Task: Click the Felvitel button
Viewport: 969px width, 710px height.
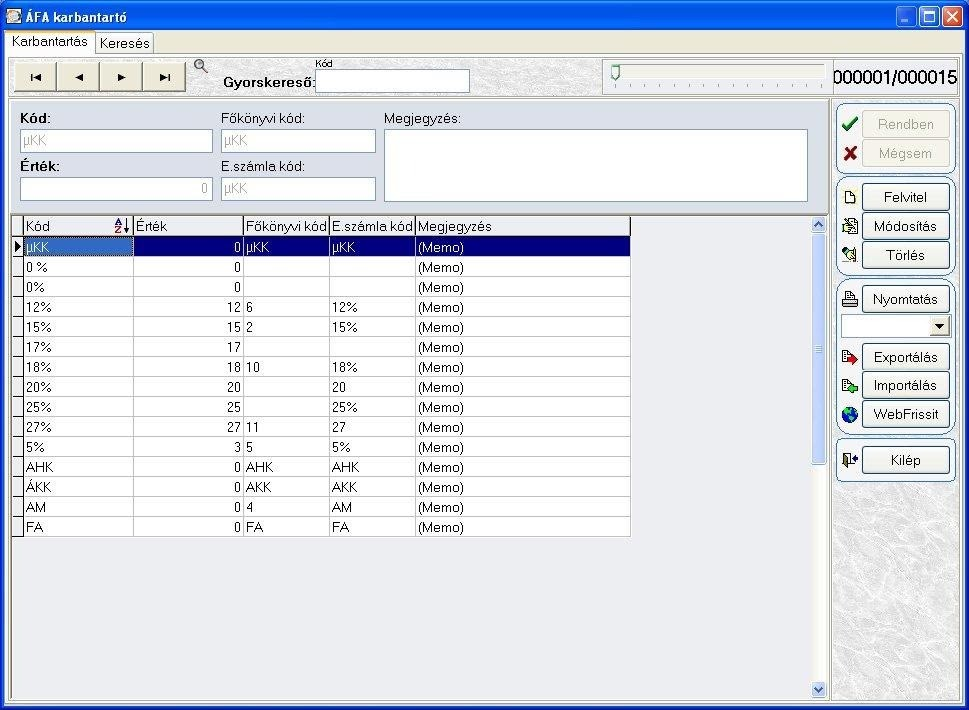Action: [x=905, y=197]
